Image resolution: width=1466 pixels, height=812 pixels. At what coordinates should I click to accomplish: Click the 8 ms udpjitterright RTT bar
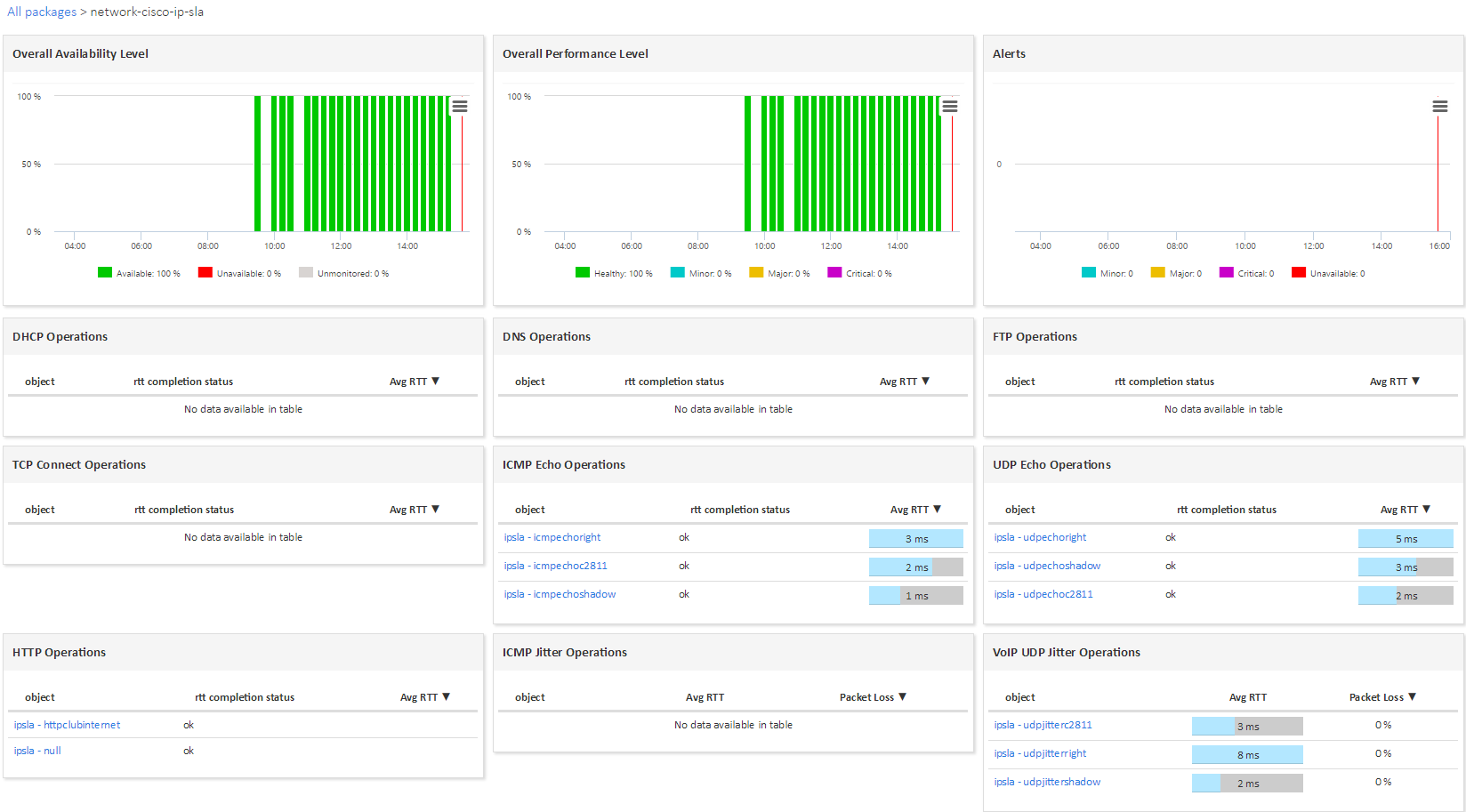click(1247, 755)
